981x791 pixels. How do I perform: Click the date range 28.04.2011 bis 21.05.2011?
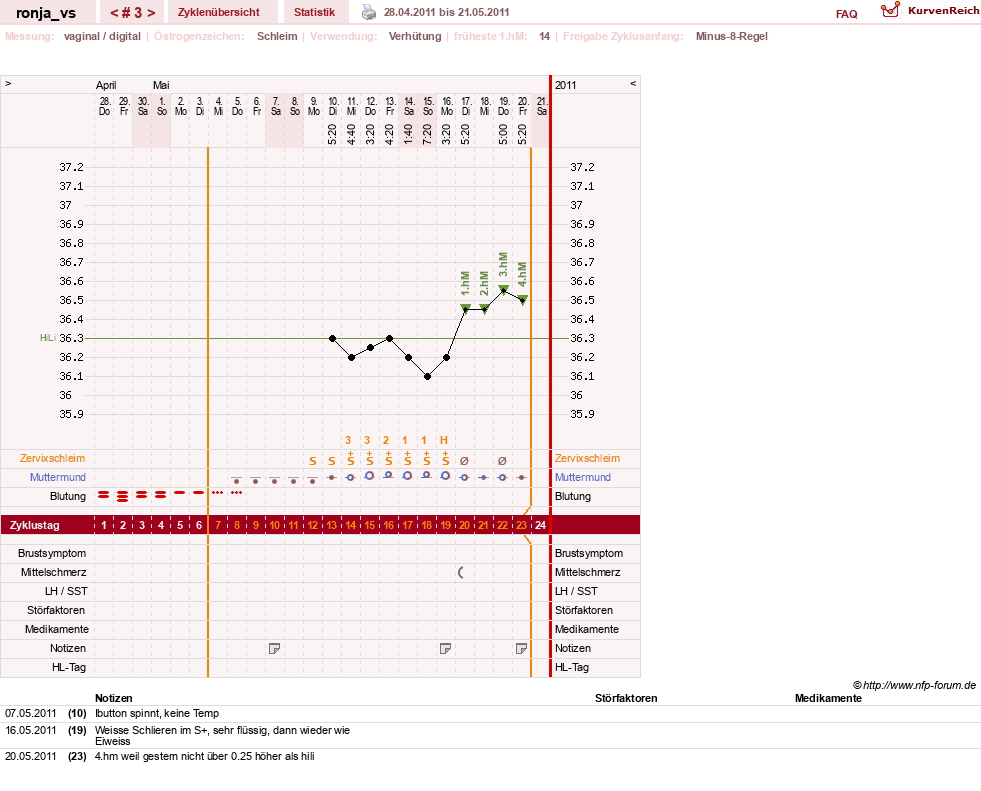[446, 12]
